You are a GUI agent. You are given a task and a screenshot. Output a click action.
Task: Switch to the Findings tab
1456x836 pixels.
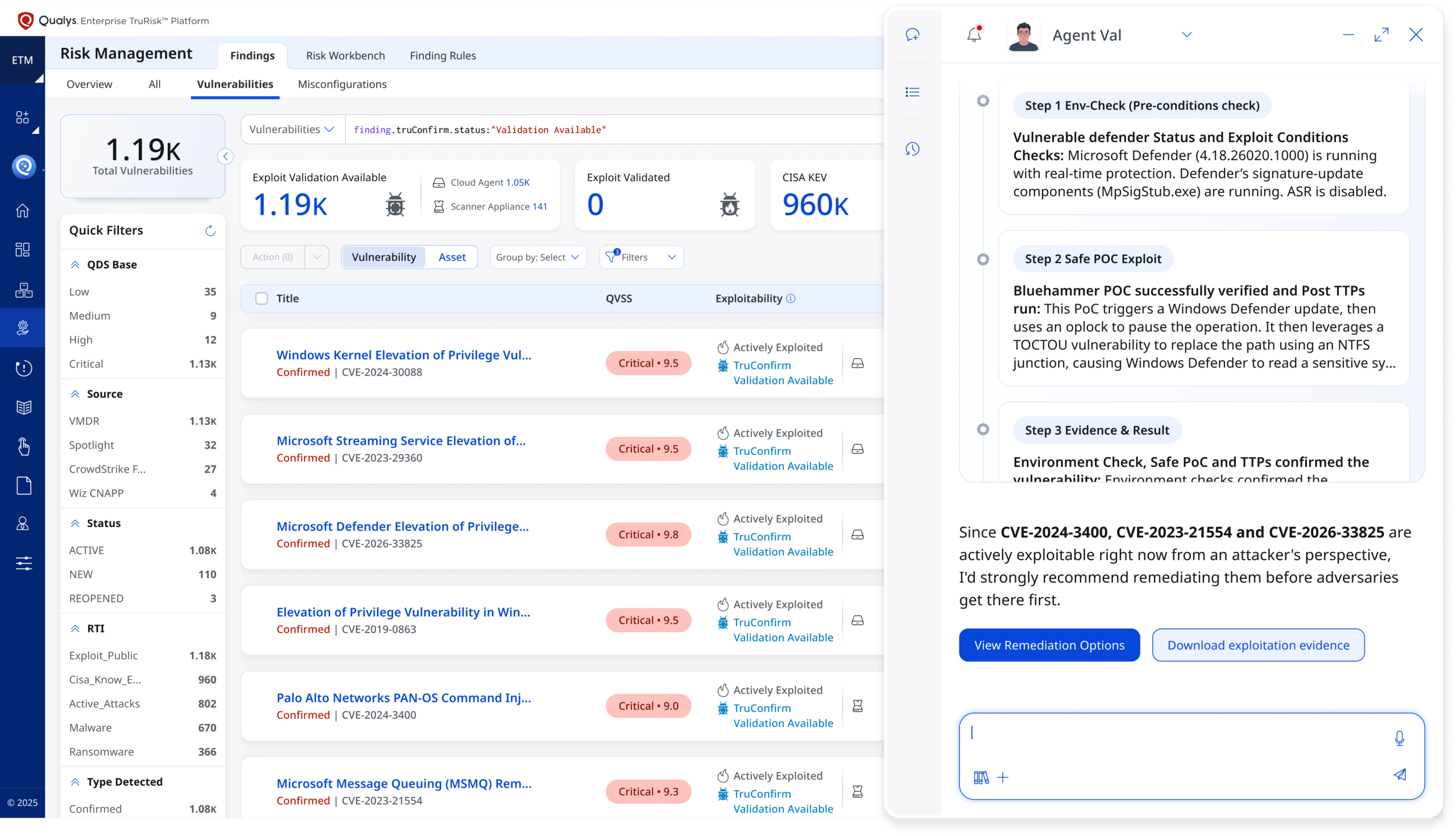pos(252,56)
